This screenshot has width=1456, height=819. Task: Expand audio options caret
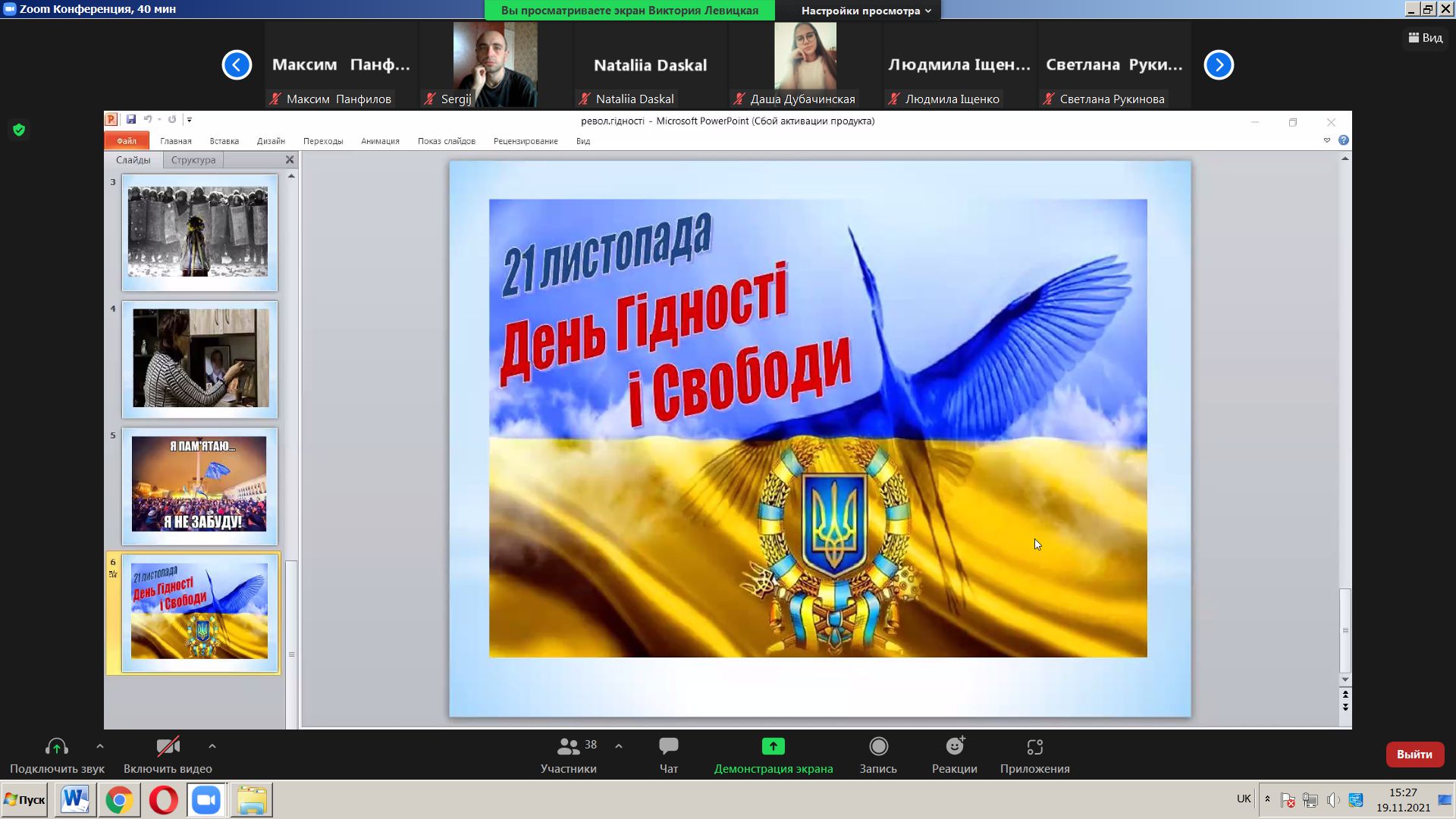click(x=100, y=746)
